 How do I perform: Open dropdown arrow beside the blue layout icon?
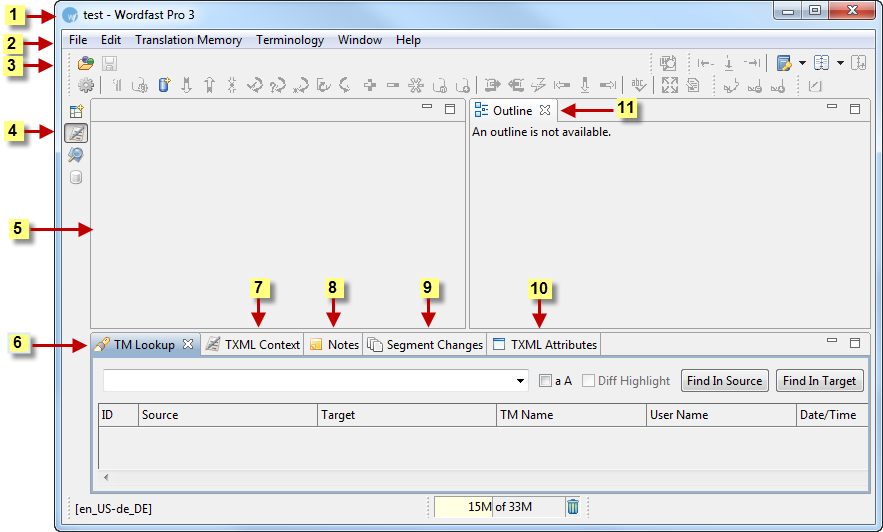(x=840, y=63)
